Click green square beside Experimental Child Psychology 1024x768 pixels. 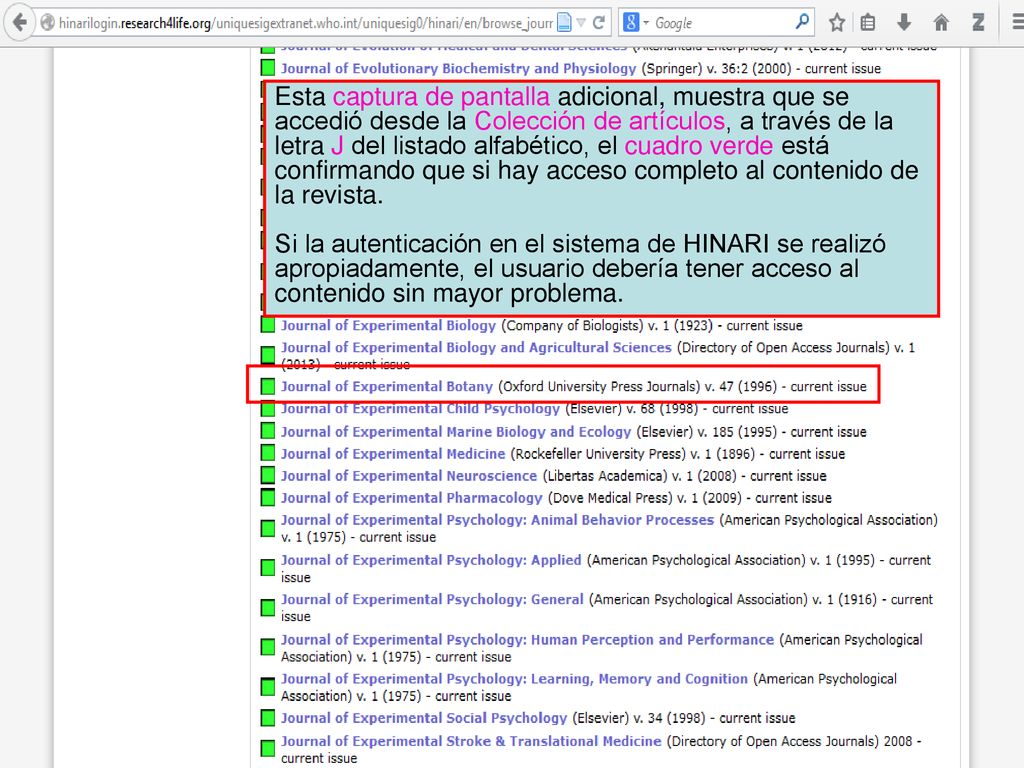[268, 409]
